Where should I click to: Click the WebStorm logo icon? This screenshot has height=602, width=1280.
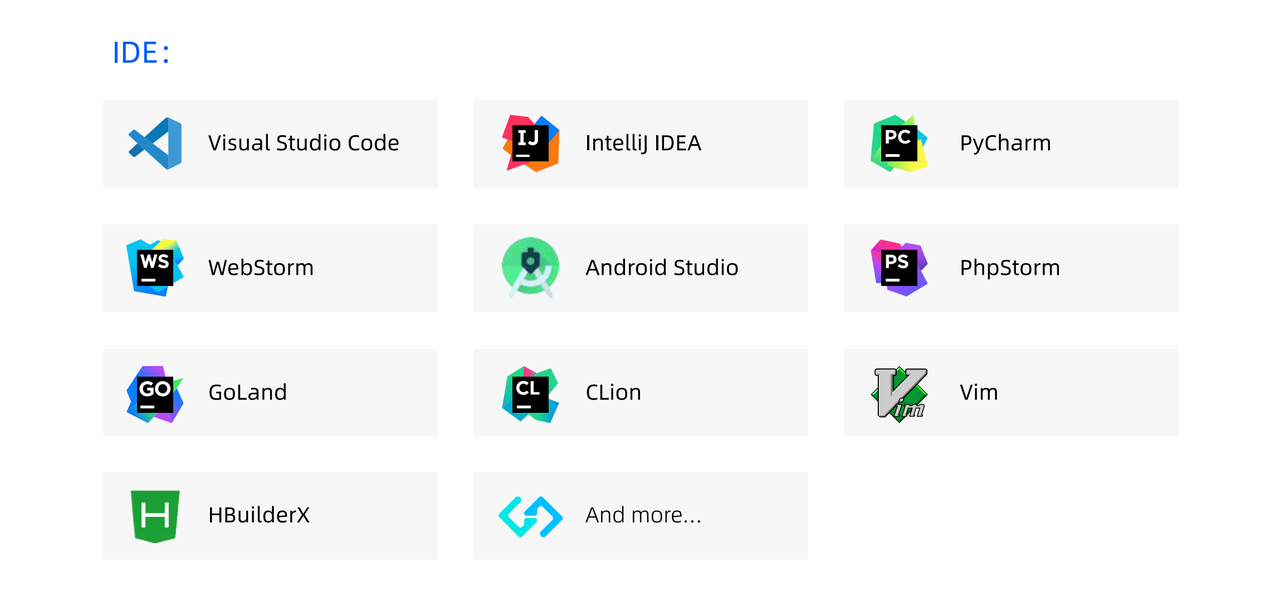click(155, 267)
